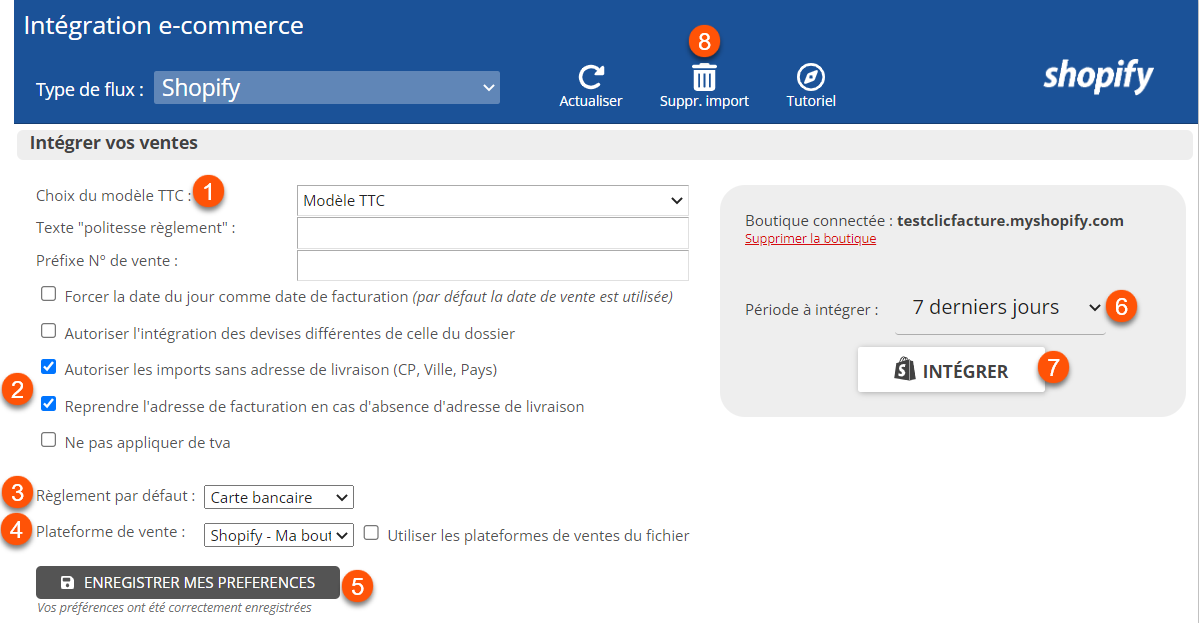This screenshot has height=623, width=1199.
Task: Click ENREGISTRER MES PREFERENCES button
Action: coord(187,582)
